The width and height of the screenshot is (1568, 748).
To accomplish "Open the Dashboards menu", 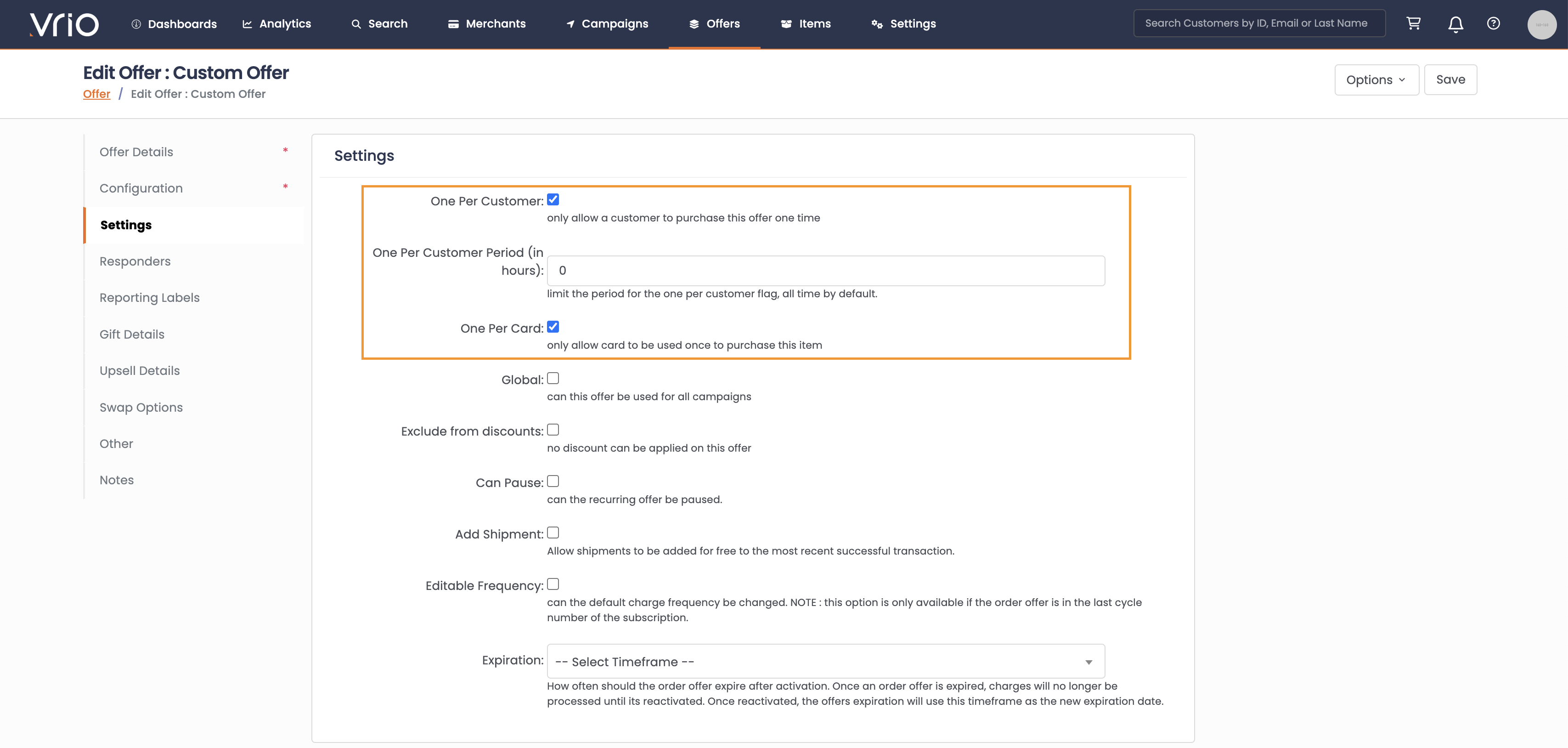I will click(174, 24).
